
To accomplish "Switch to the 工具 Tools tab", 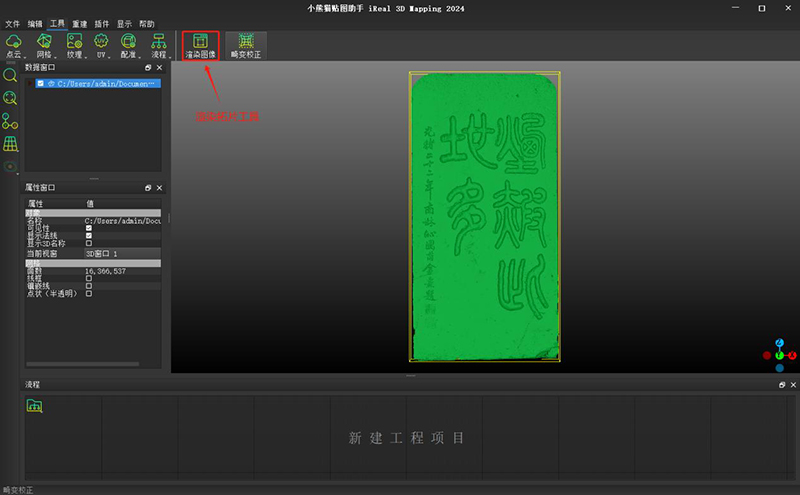I will pyautogui.click(x=57, y=24).
